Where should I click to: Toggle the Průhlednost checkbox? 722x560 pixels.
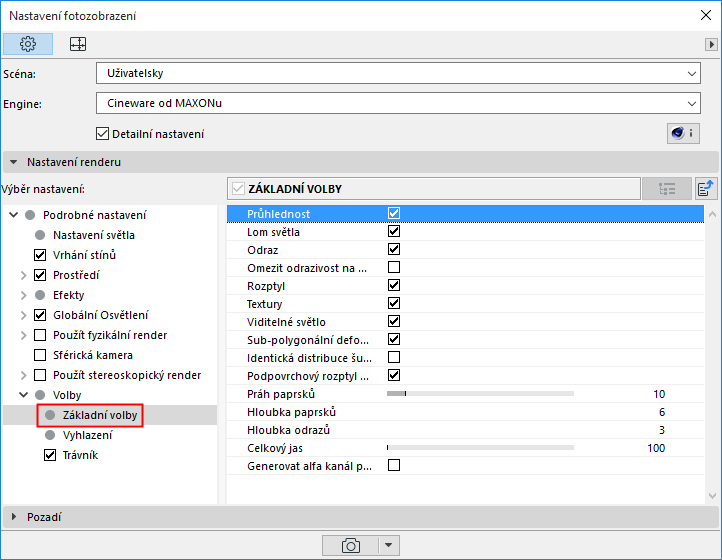tap(394, 213)
